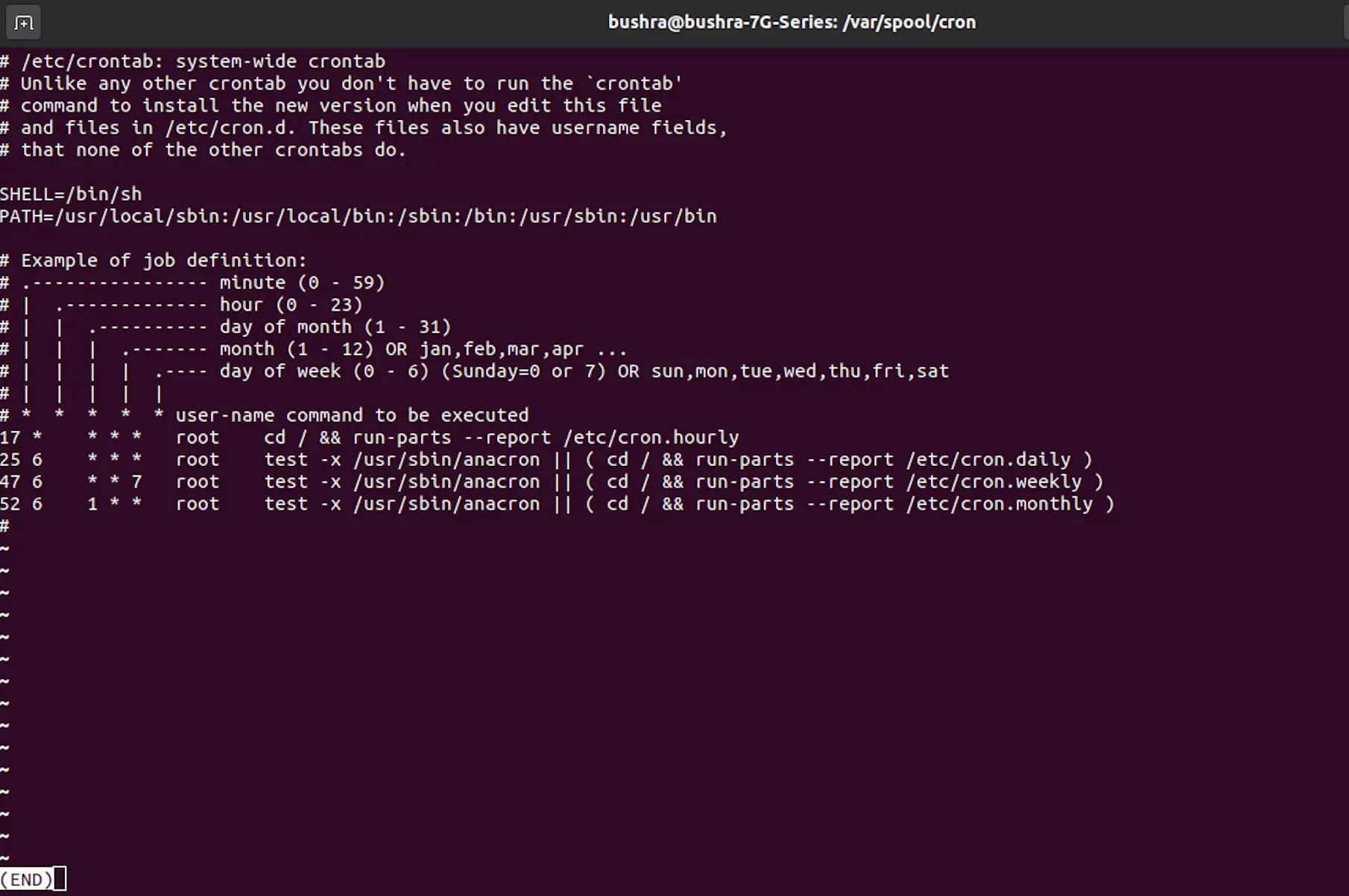Click the SHELL=/bin/sh line
1349x896 pixels.
tap(71, 195)
